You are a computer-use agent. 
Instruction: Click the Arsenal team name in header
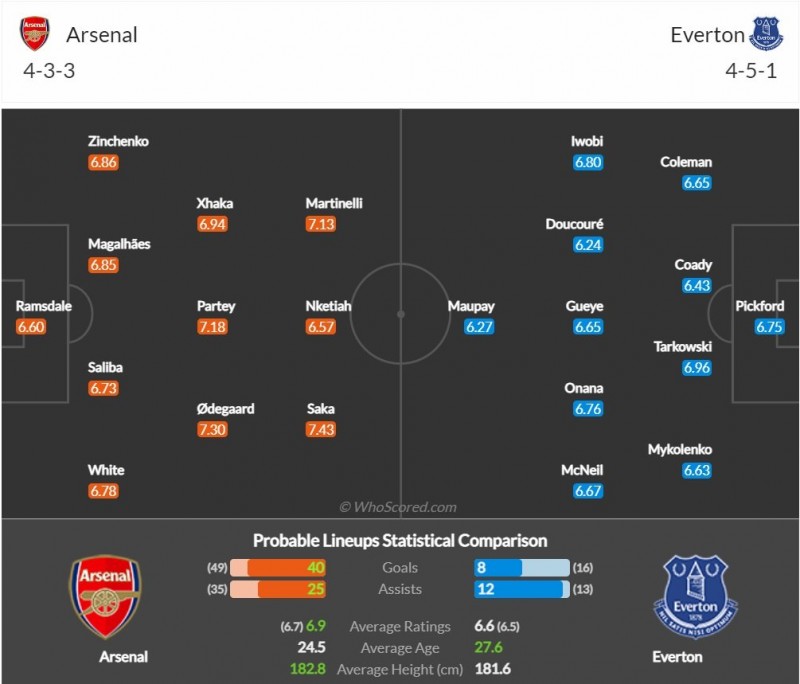pos(102,35)
